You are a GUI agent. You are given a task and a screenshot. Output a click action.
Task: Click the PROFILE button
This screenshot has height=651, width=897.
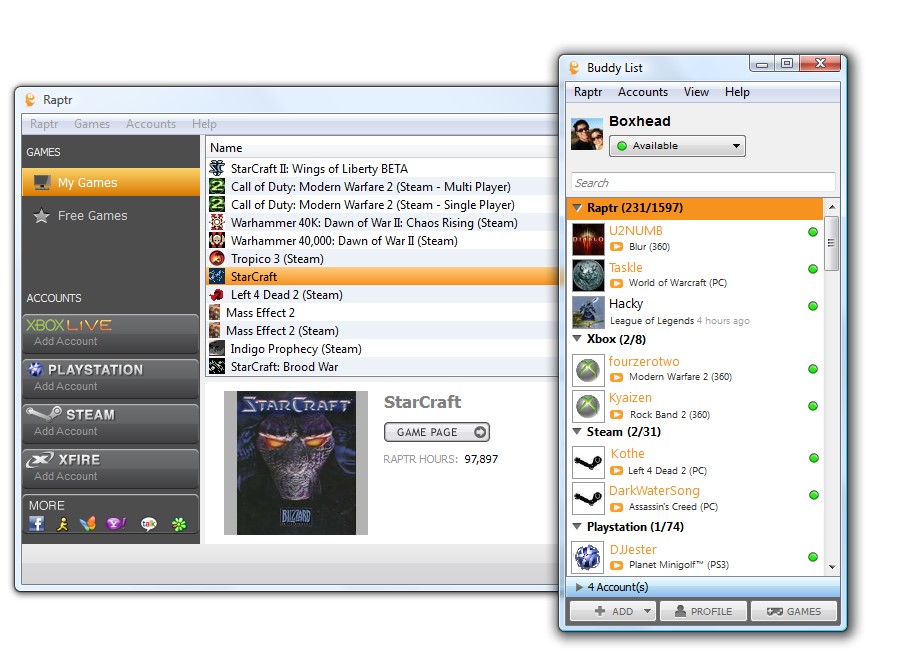[x=702, y=611]
